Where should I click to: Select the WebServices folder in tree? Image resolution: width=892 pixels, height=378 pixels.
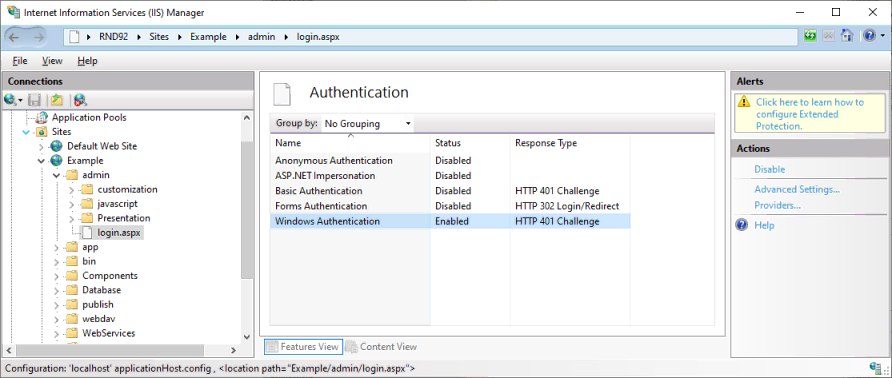point(109,333)
